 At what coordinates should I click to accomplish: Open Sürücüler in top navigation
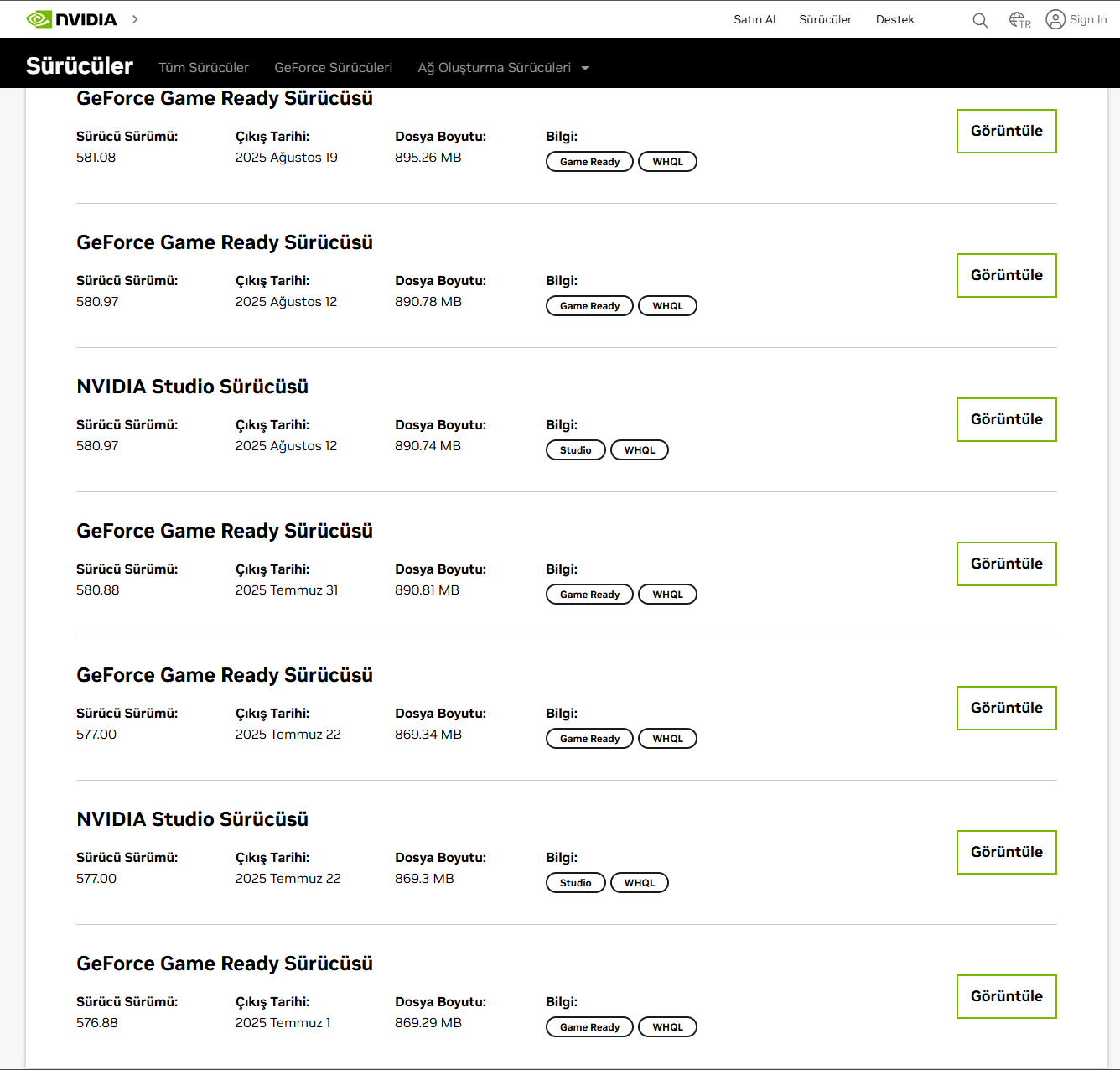pos(825,19)
